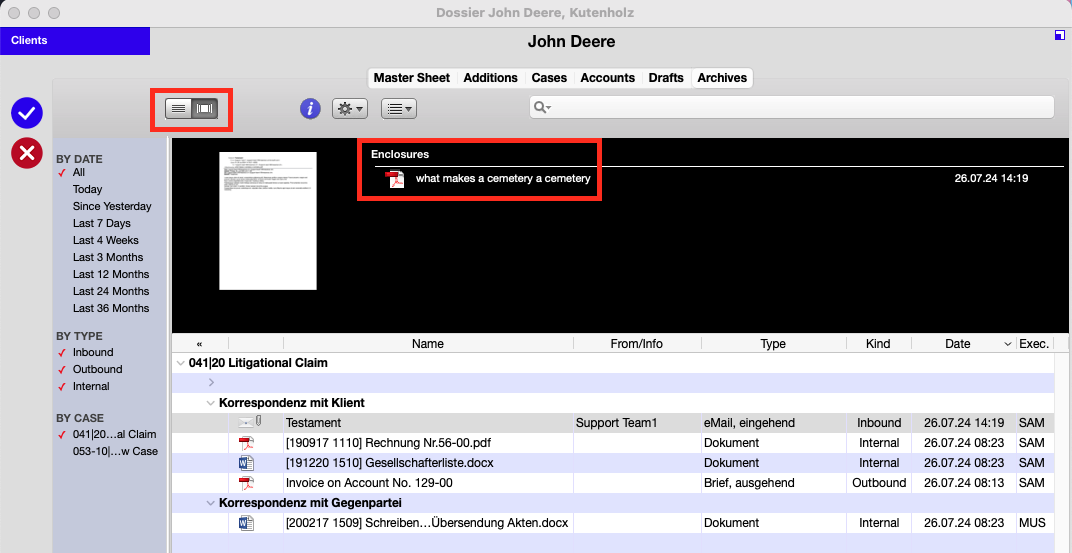Open the Accounts tab
This screenshot has width=1072, height=553.
pyautogui.click(x=608, y=78)
